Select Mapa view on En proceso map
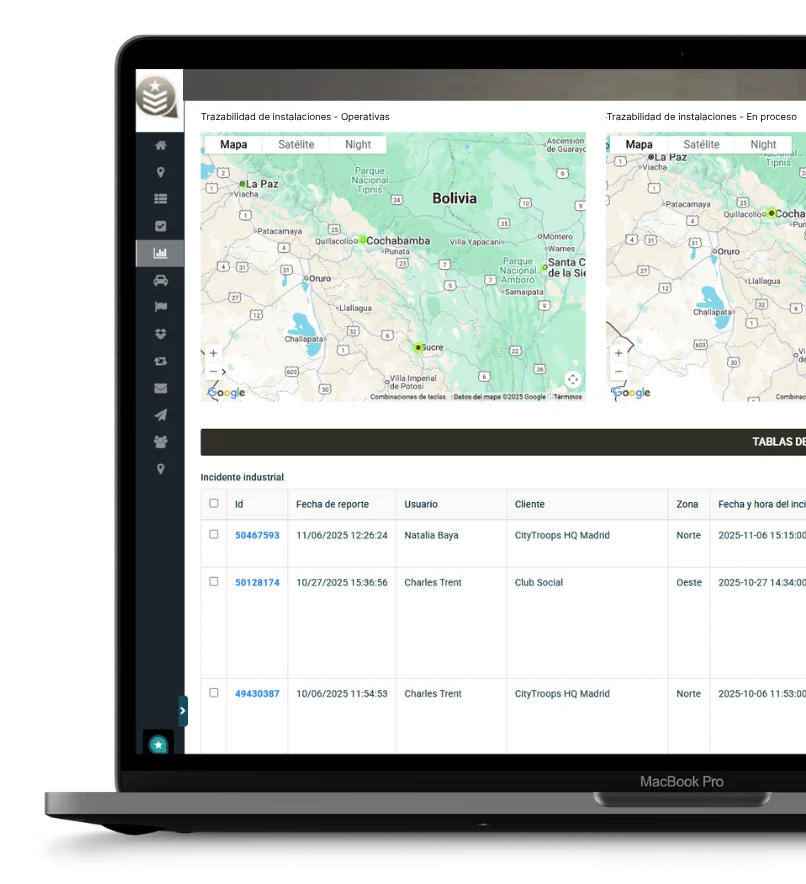Image resolution: width=806 pixels, height=884 pixels. point(639,144)
